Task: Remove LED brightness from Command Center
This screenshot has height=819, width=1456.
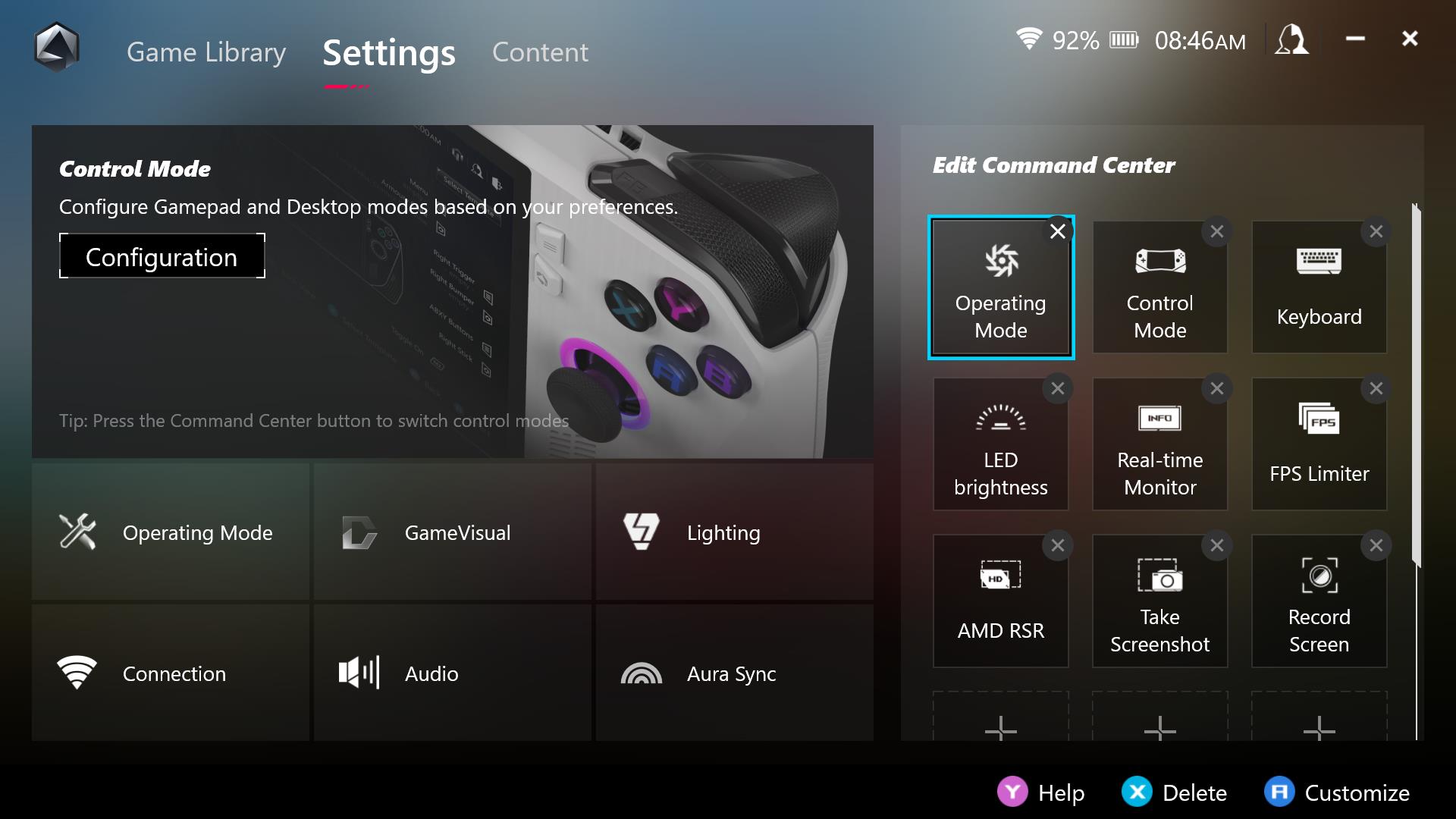Action: (x=1058, y=388)
